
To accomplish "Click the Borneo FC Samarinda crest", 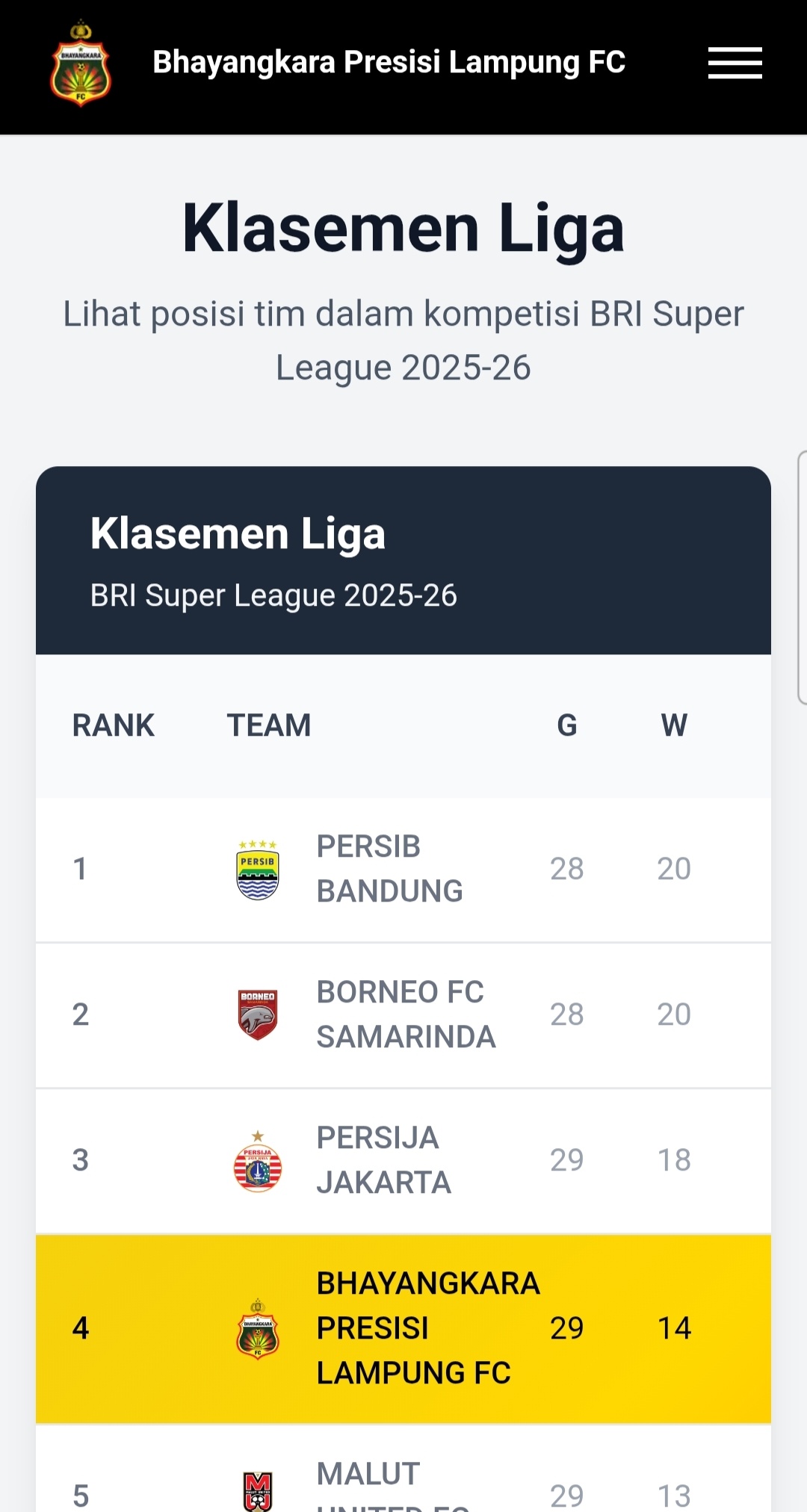I will [x=258, y=1014].
